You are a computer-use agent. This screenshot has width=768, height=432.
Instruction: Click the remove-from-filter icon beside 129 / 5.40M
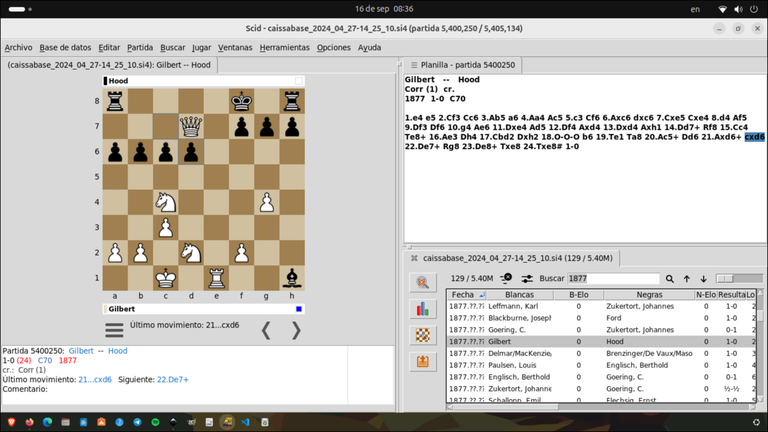coord(506,278)
